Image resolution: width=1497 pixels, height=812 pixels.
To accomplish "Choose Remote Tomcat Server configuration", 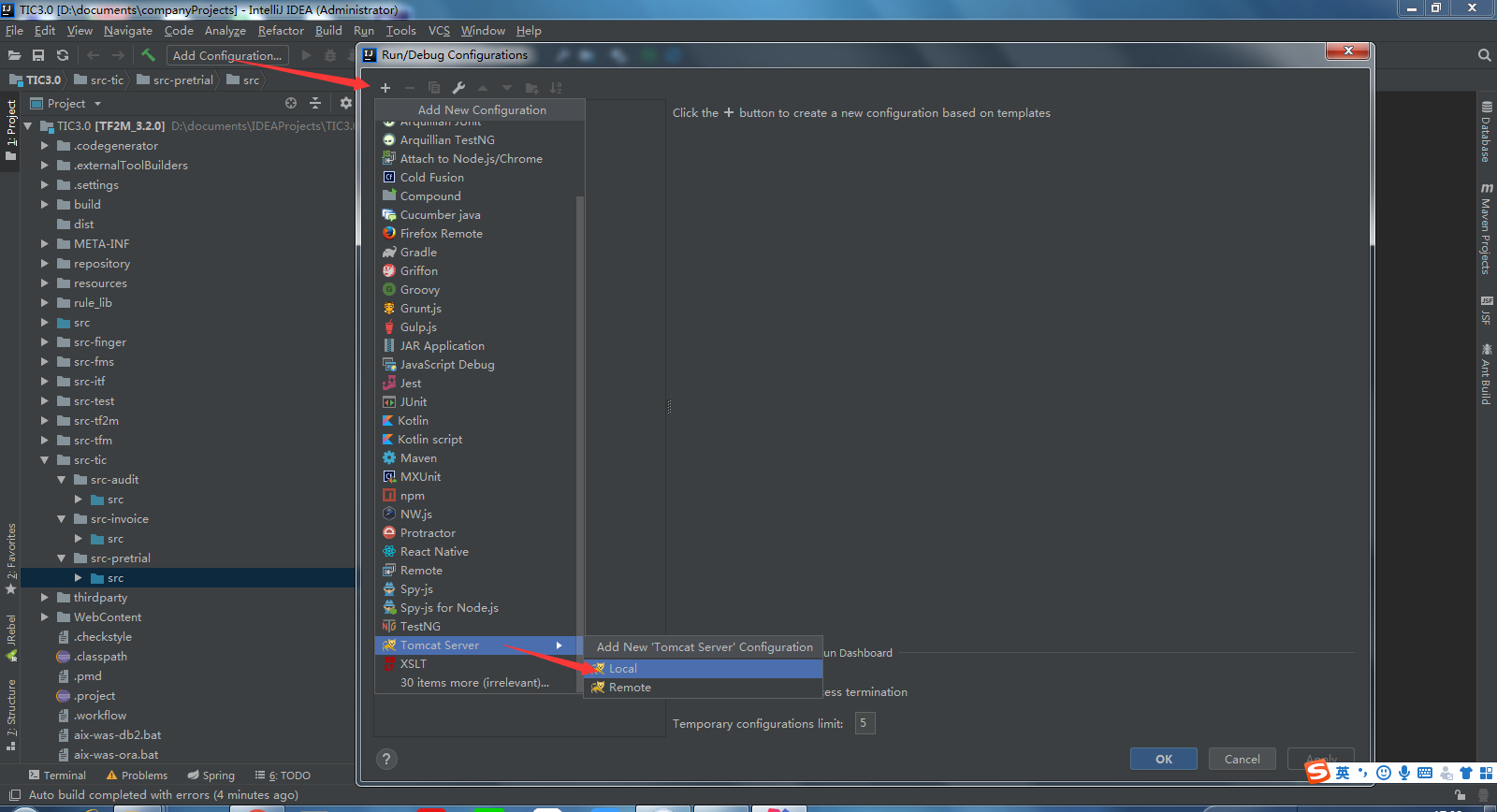I will [703, 688].
